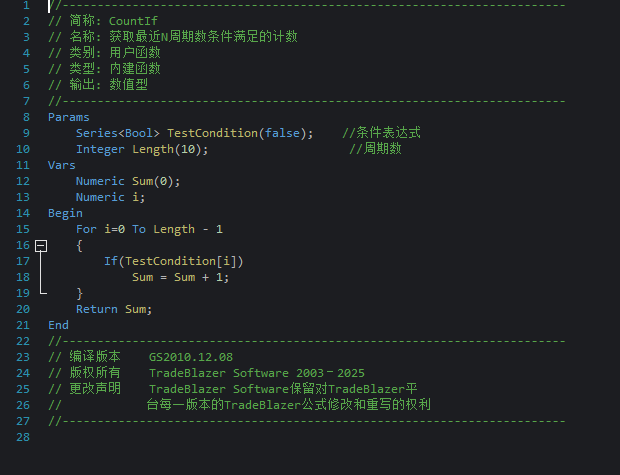The height and width of the screenshot is (475, 620).
Task: Collapse the code fold at line 16
Action: [x=41, y=245]
